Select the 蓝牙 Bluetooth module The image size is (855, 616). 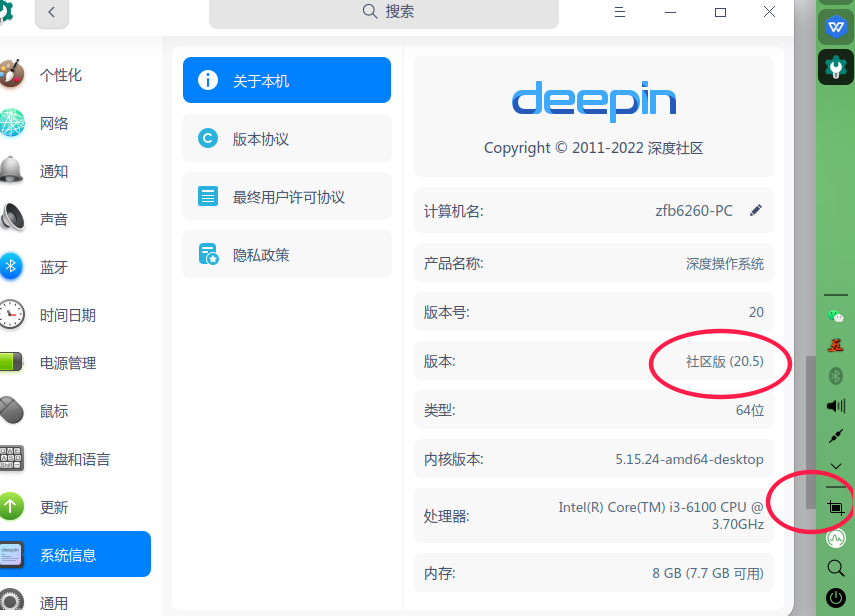pyautogui.click(x=53, y=267)
